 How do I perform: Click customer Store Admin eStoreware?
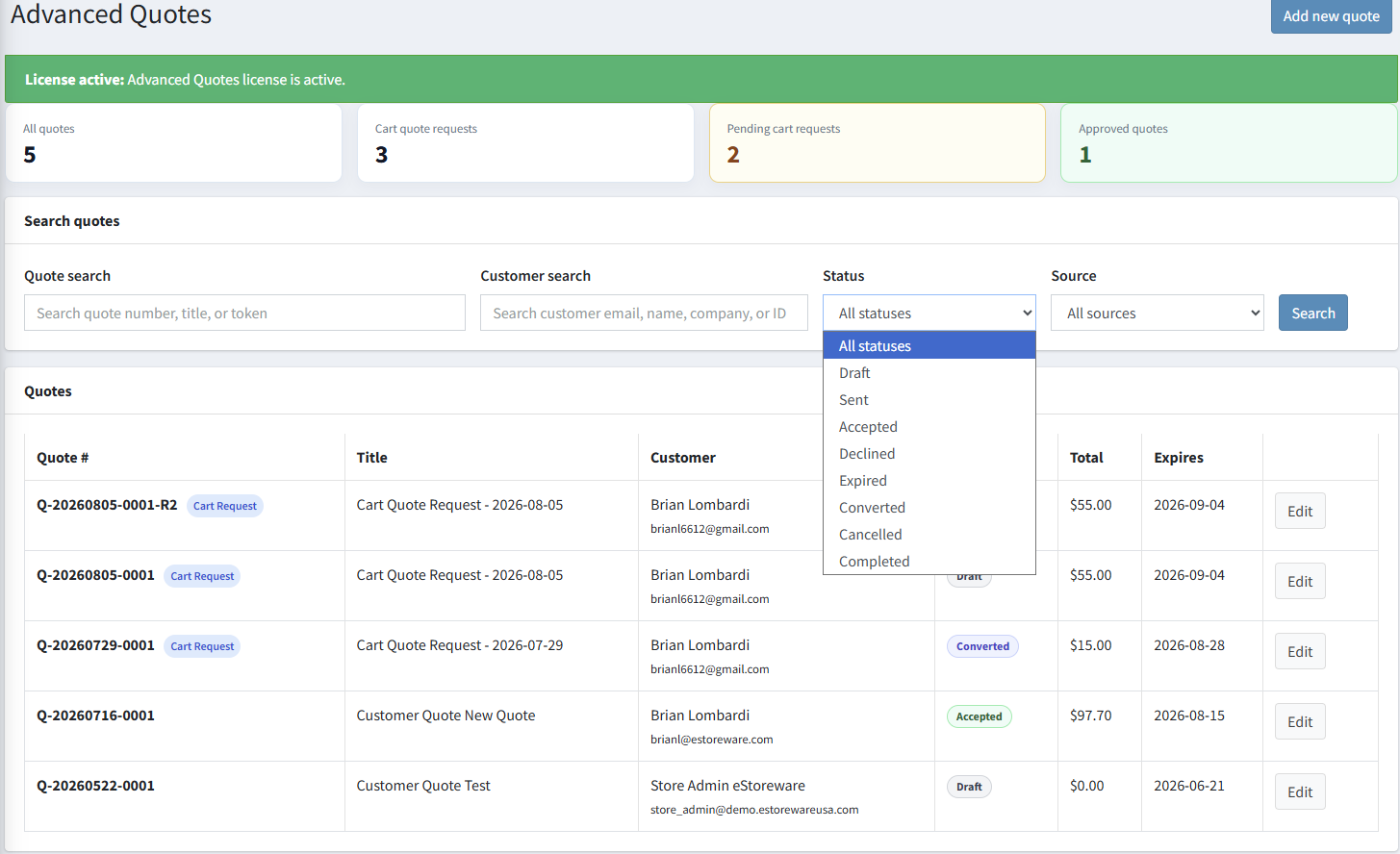click(727, 786)
